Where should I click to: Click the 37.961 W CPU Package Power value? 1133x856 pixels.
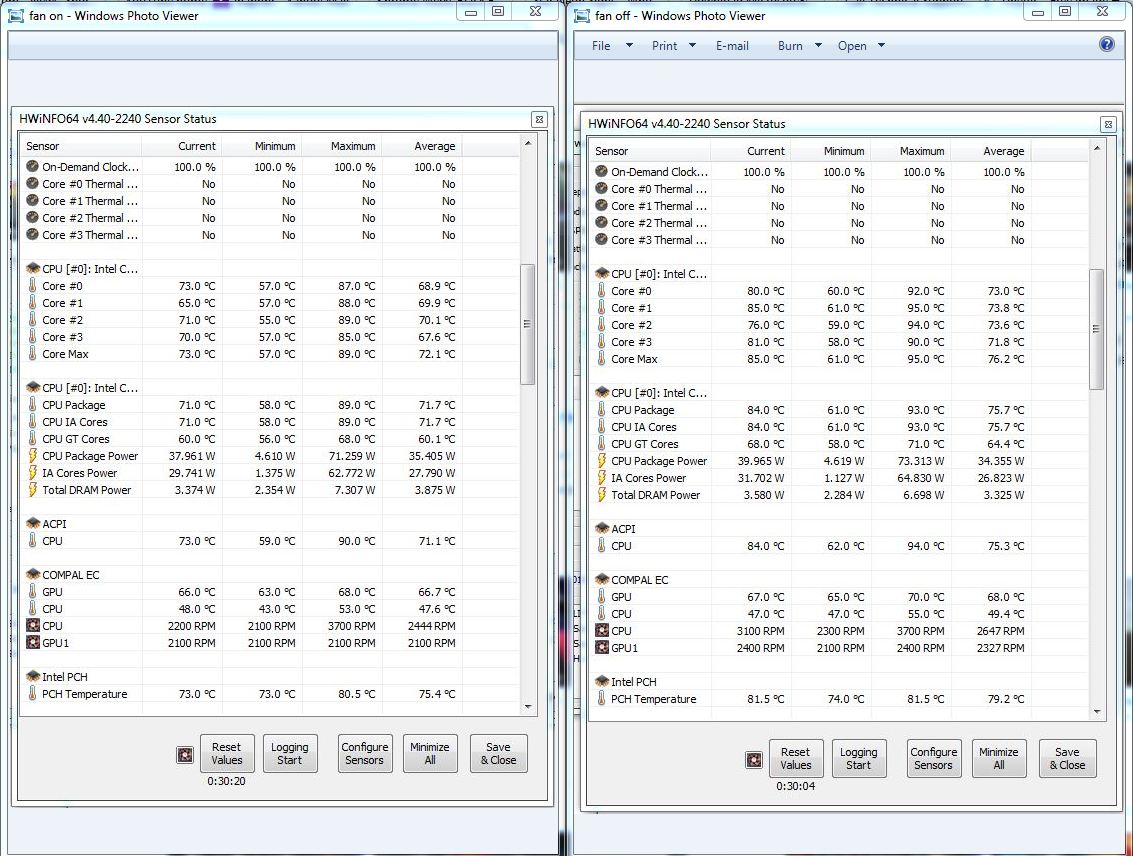pos(192,456)
